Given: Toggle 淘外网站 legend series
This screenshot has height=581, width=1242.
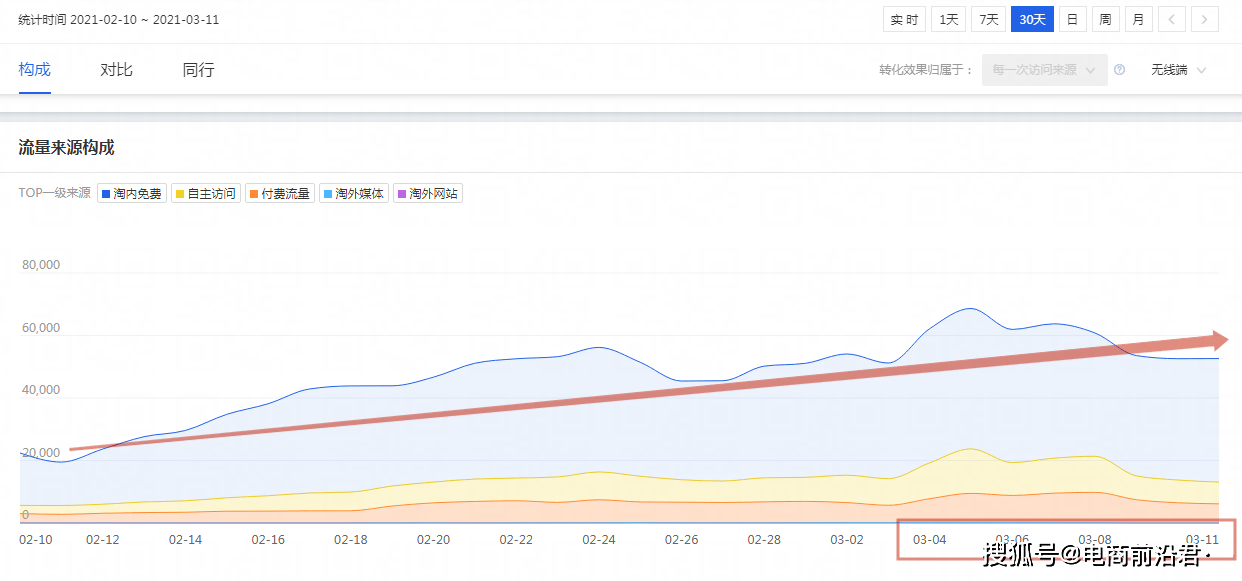Looking at the screenshot, I should [x=427, y=193].
